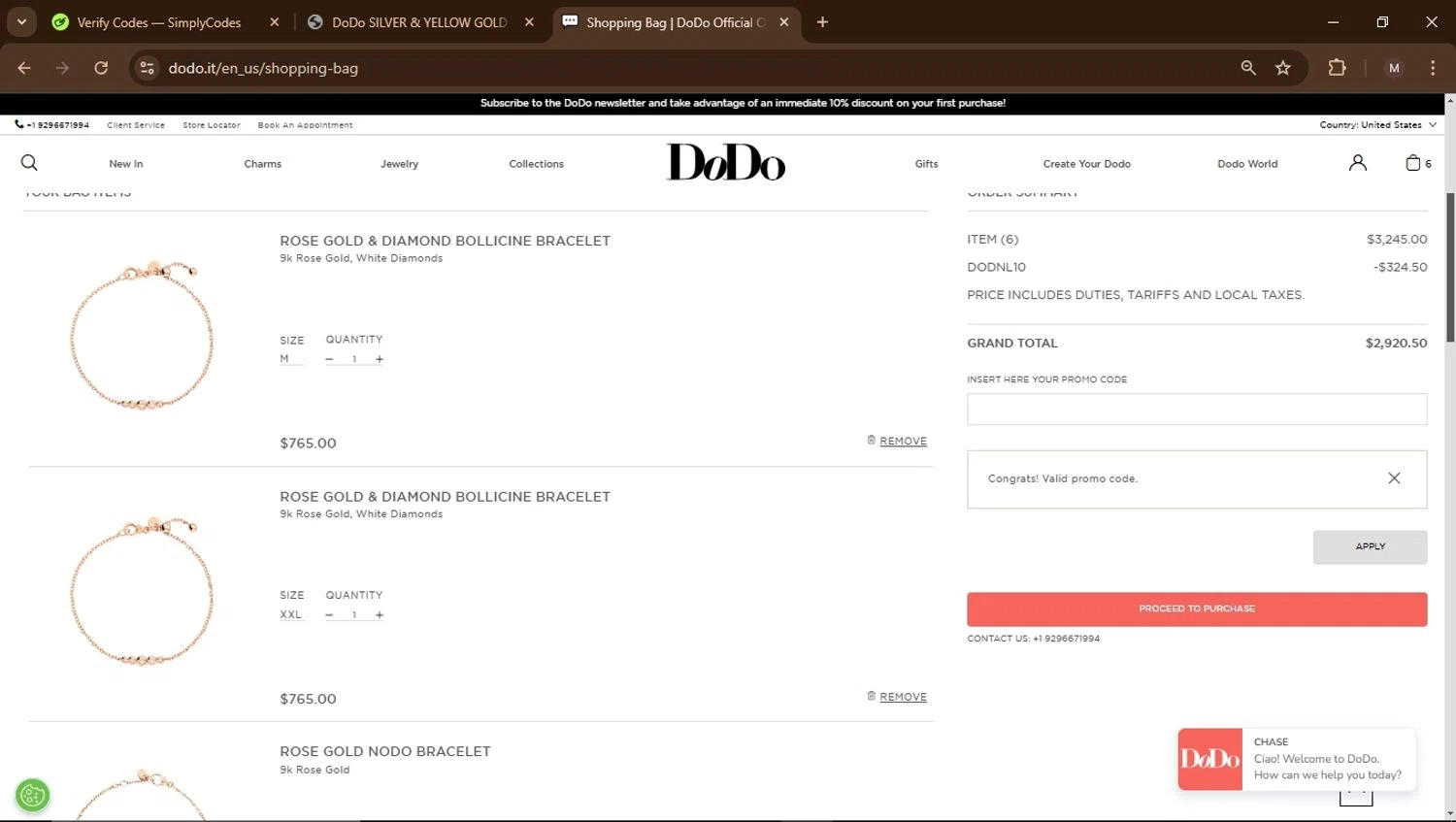Image resolution: width=1456 pixels, height=822 pixels.
Task: Open the tab search dropdown arrow
Action: click(21, 21)
